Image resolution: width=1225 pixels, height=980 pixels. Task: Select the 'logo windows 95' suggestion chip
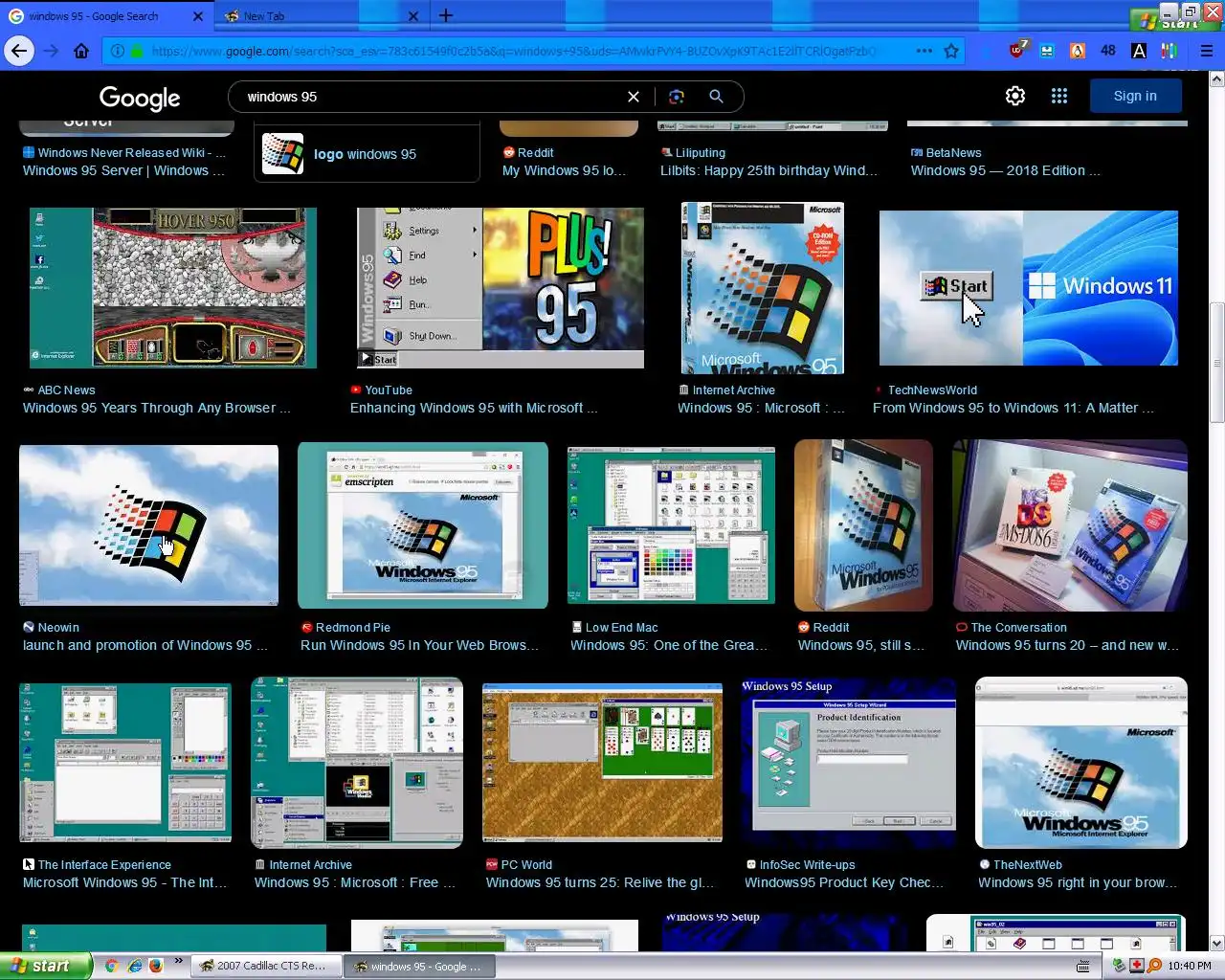point(367,154)
